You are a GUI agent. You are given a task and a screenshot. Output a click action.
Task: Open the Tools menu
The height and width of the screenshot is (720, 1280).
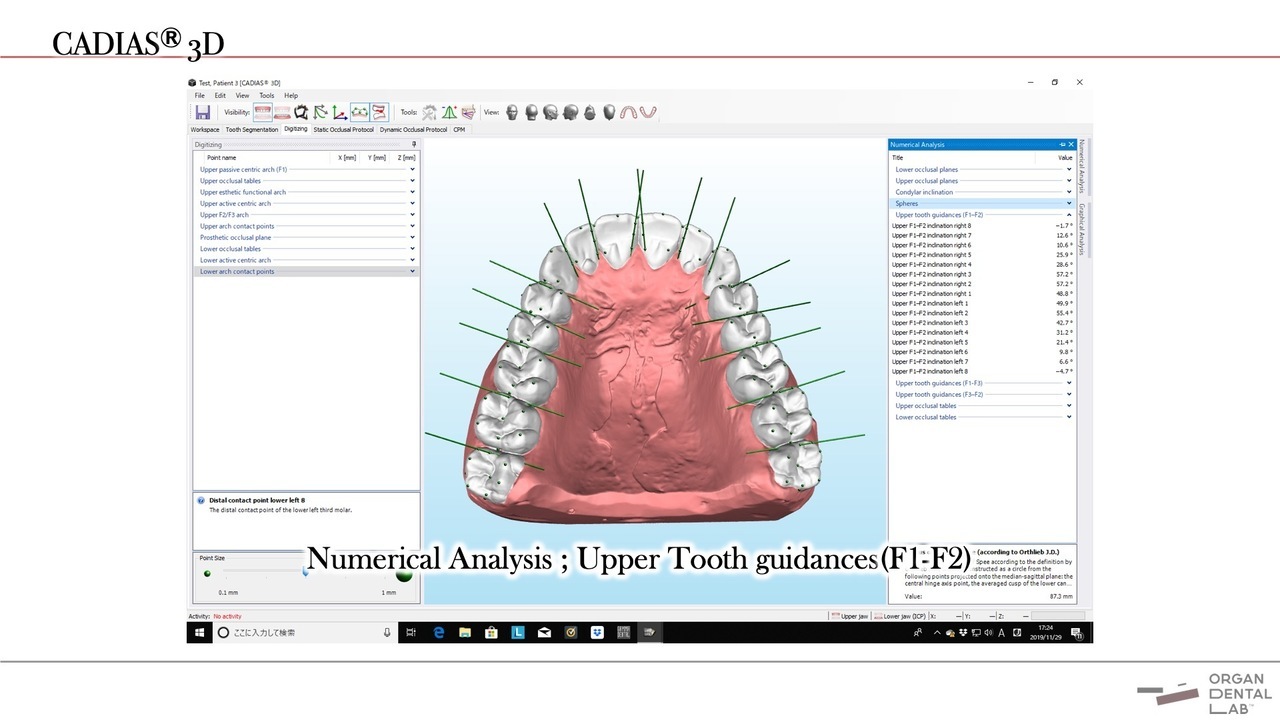[267, 95]
